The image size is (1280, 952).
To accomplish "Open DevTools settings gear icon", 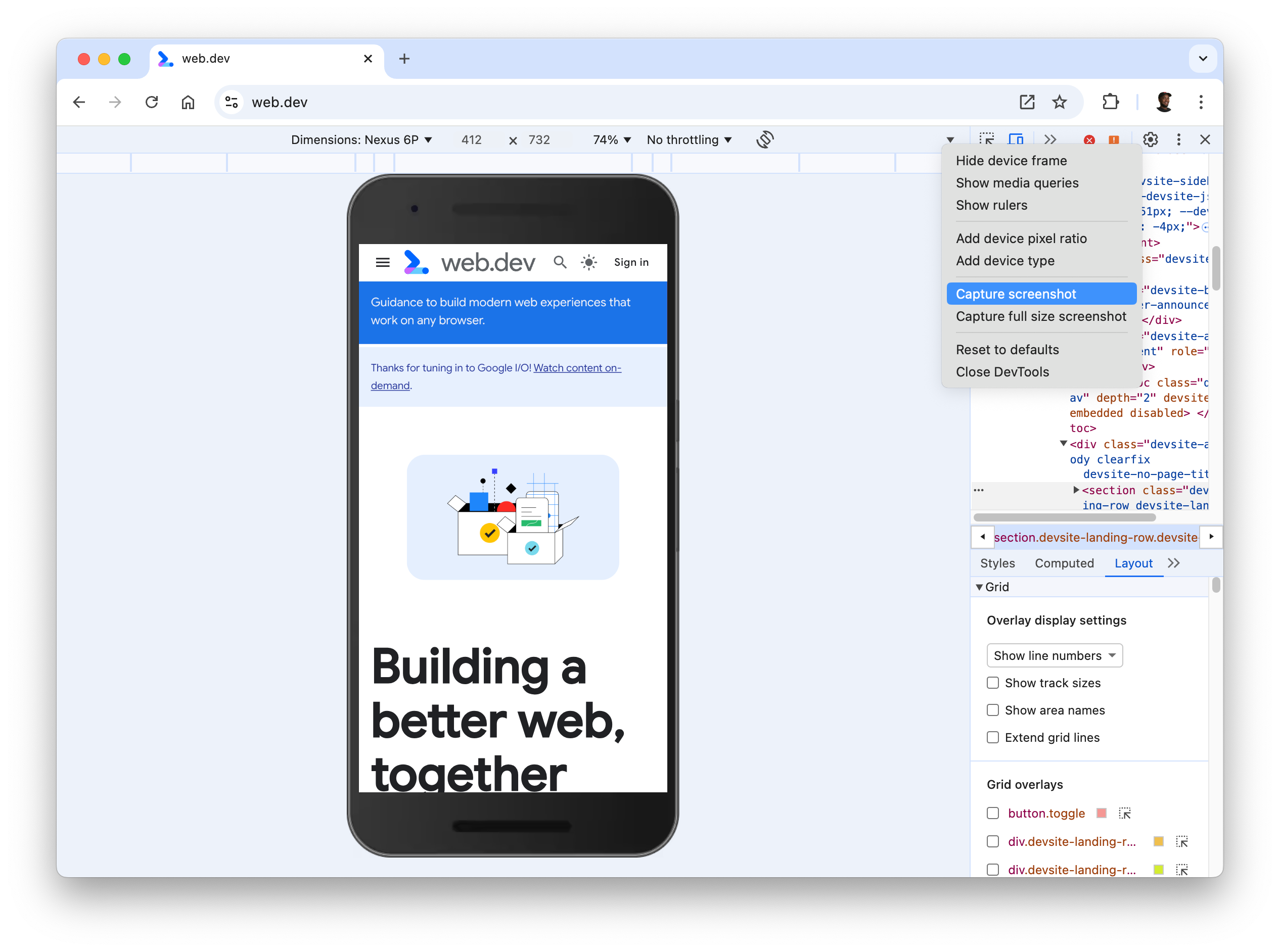I will pos(1151,139).
